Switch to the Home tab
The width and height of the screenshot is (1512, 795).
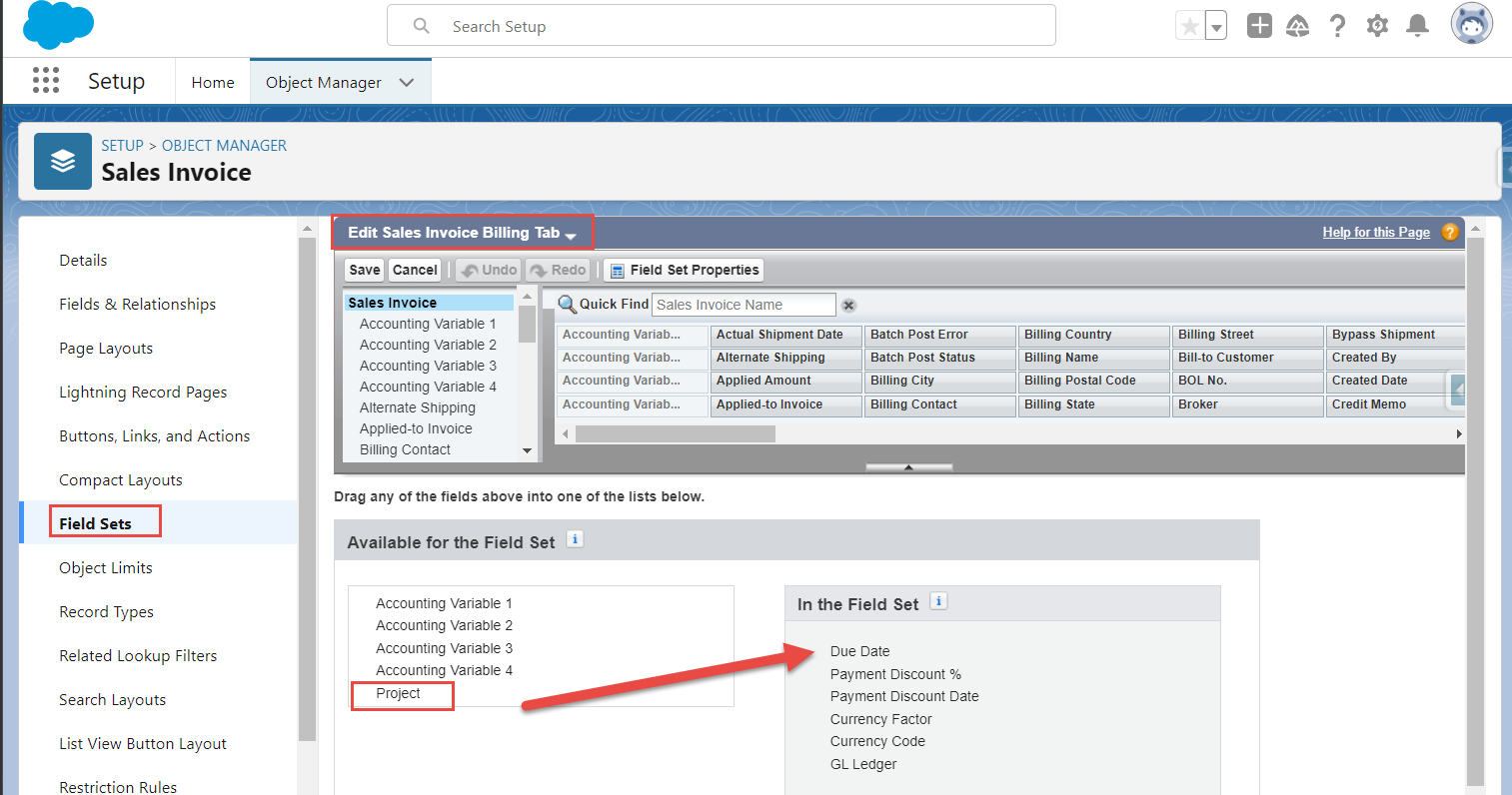point(213,82)
